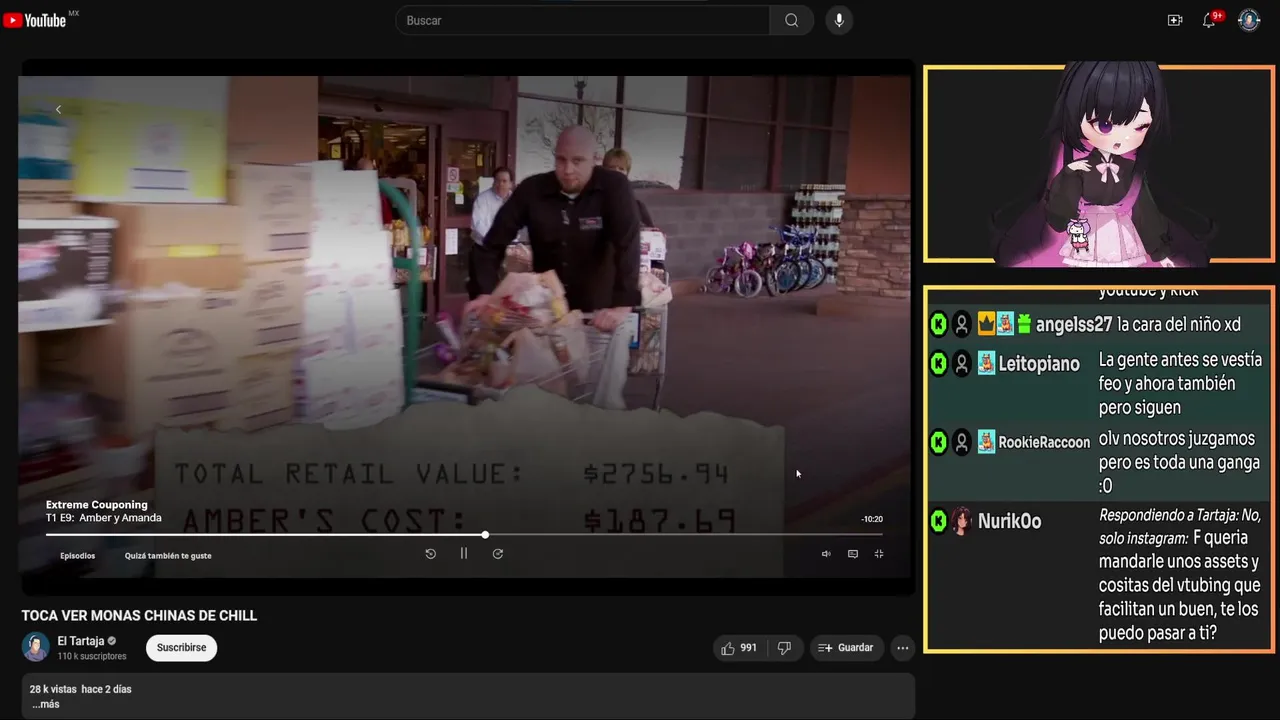Toggle subtitles icon in inner player
1280x720 pixels.
tap(853, 554)
